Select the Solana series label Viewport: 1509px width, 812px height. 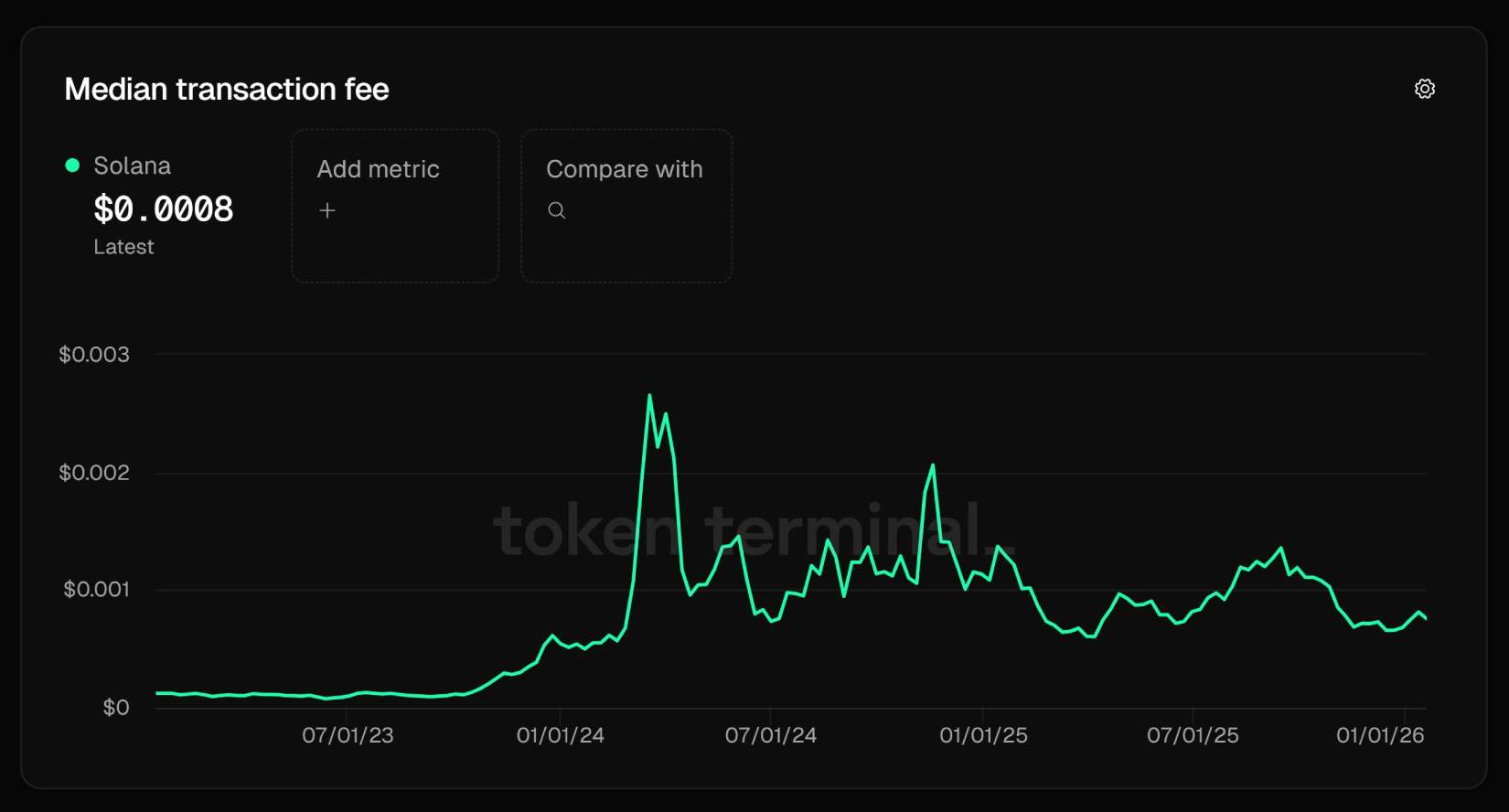point(132,166)
